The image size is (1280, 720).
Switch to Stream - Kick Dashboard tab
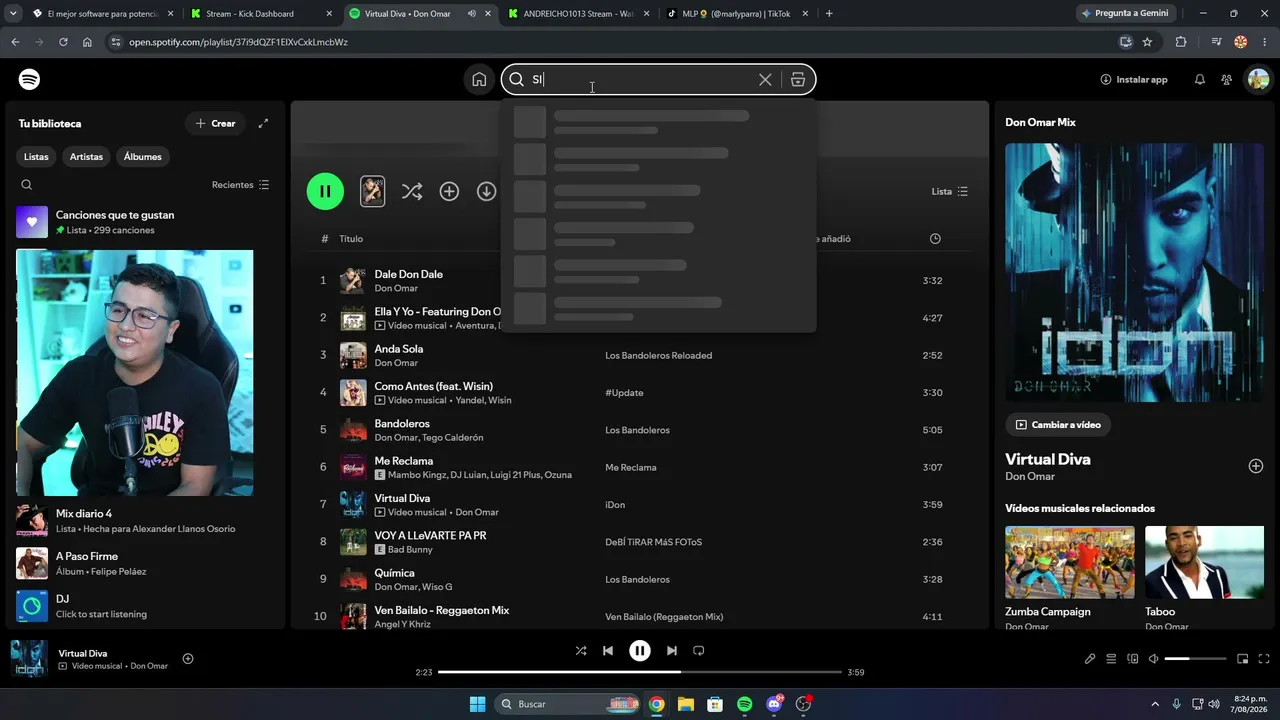pos(262,14)
